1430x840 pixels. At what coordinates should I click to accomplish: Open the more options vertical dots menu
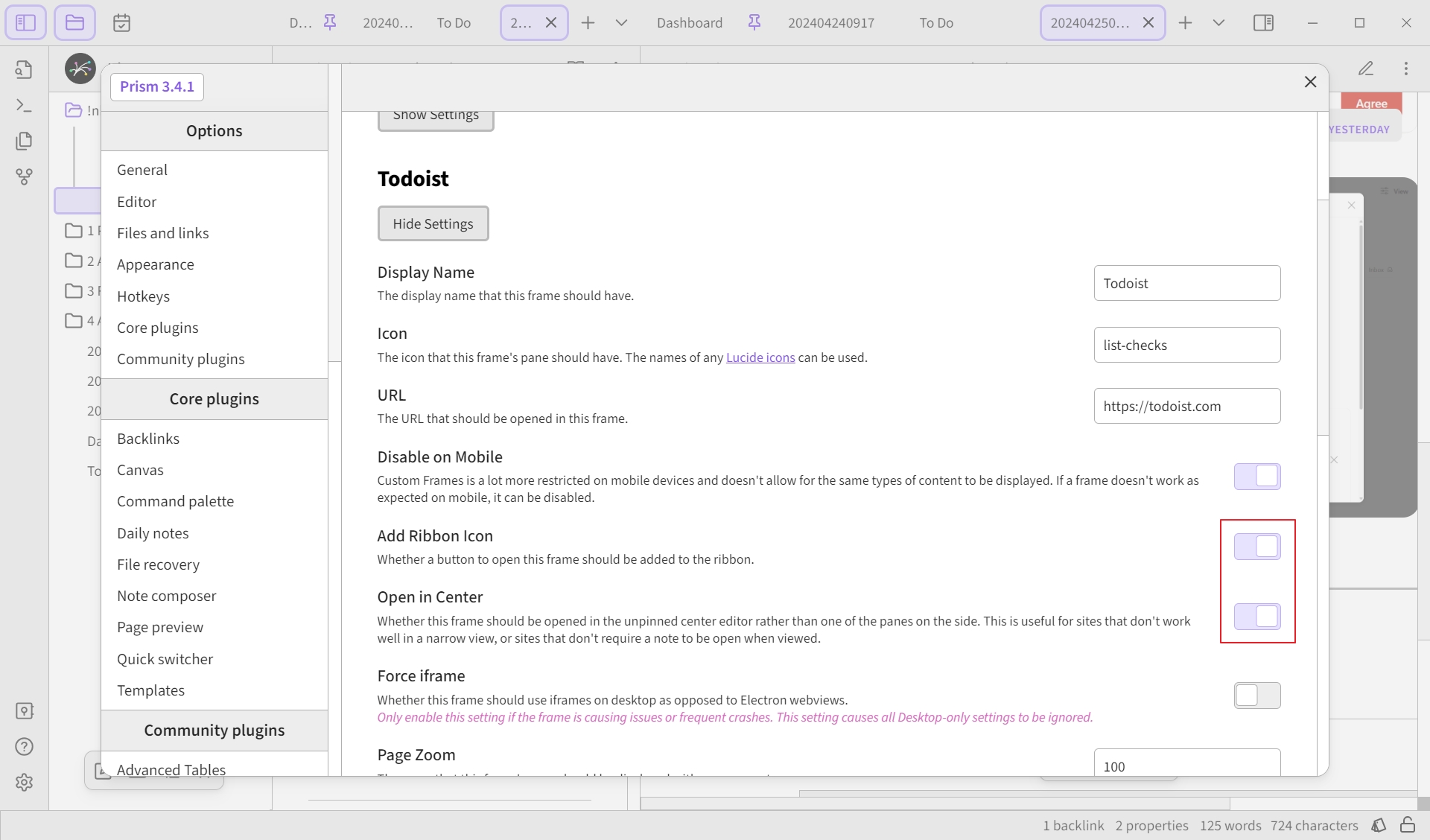point(1406,69)
